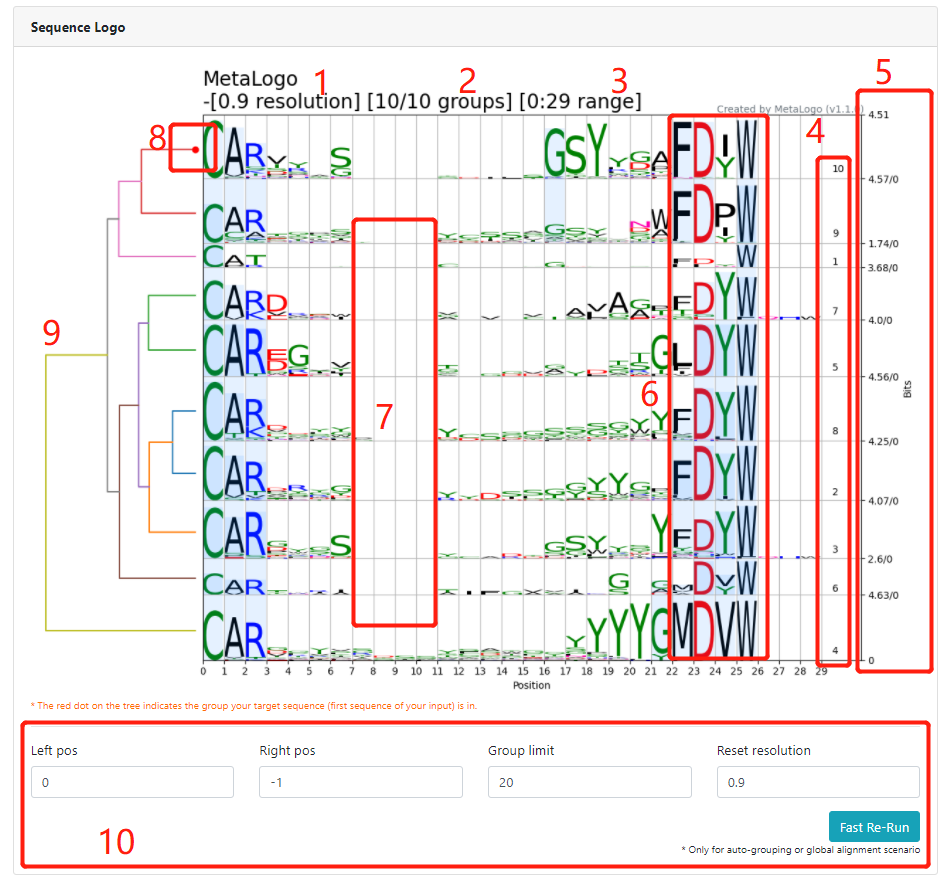Click the red-dot explanation note text

pos(254,706)
